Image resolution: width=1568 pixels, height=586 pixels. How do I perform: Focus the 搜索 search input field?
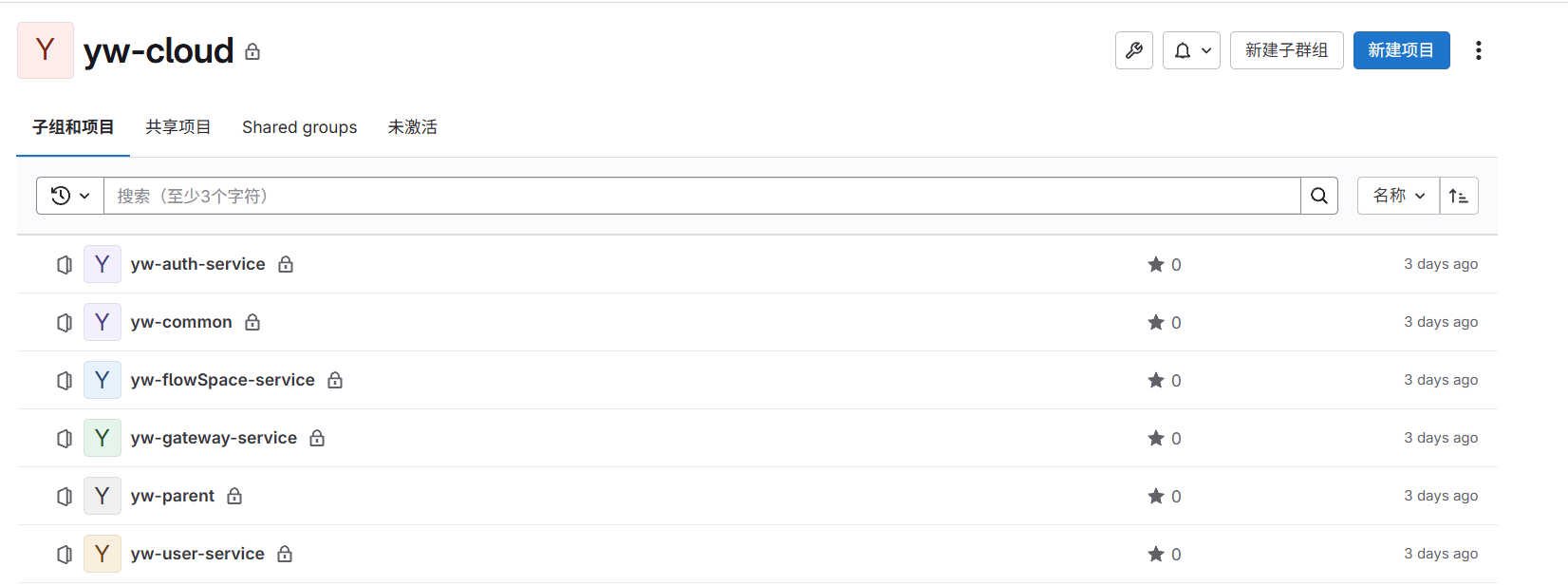click(702, 196)
